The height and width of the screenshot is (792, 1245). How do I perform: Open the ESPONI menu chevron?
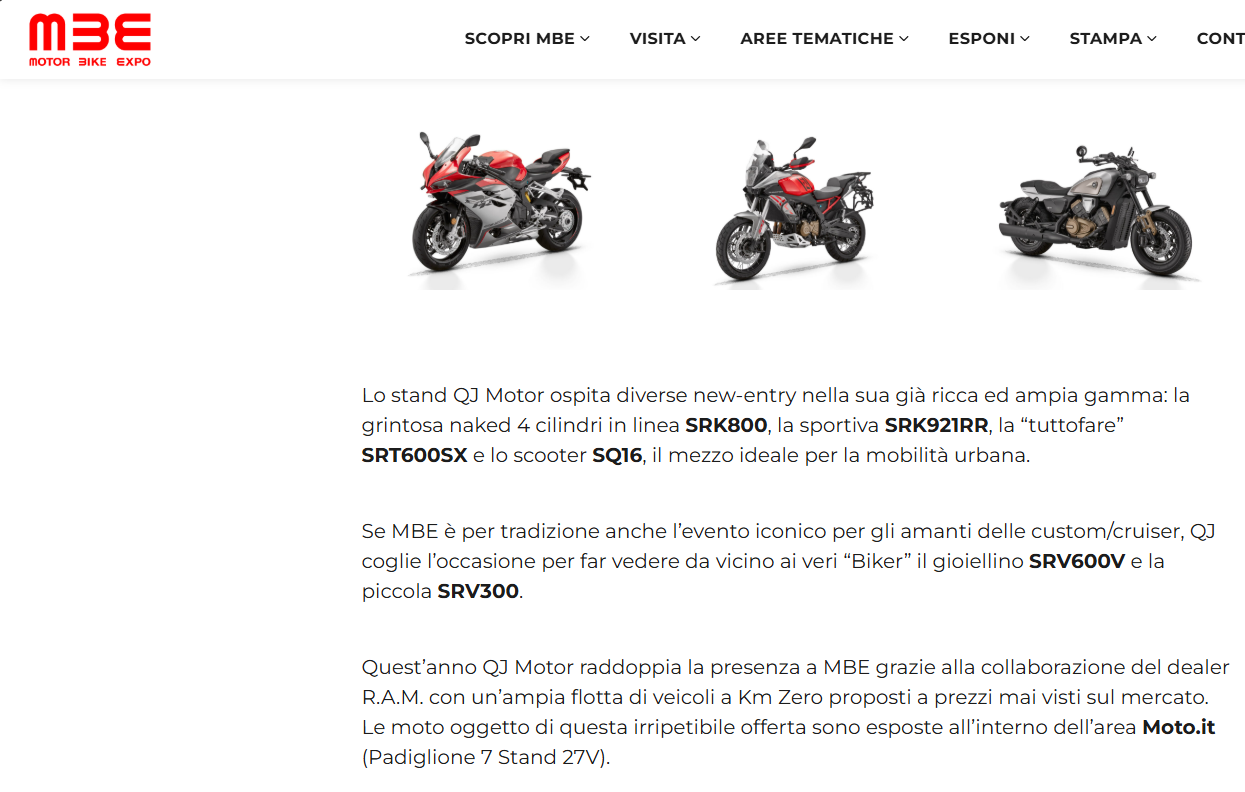[1024, 39]
